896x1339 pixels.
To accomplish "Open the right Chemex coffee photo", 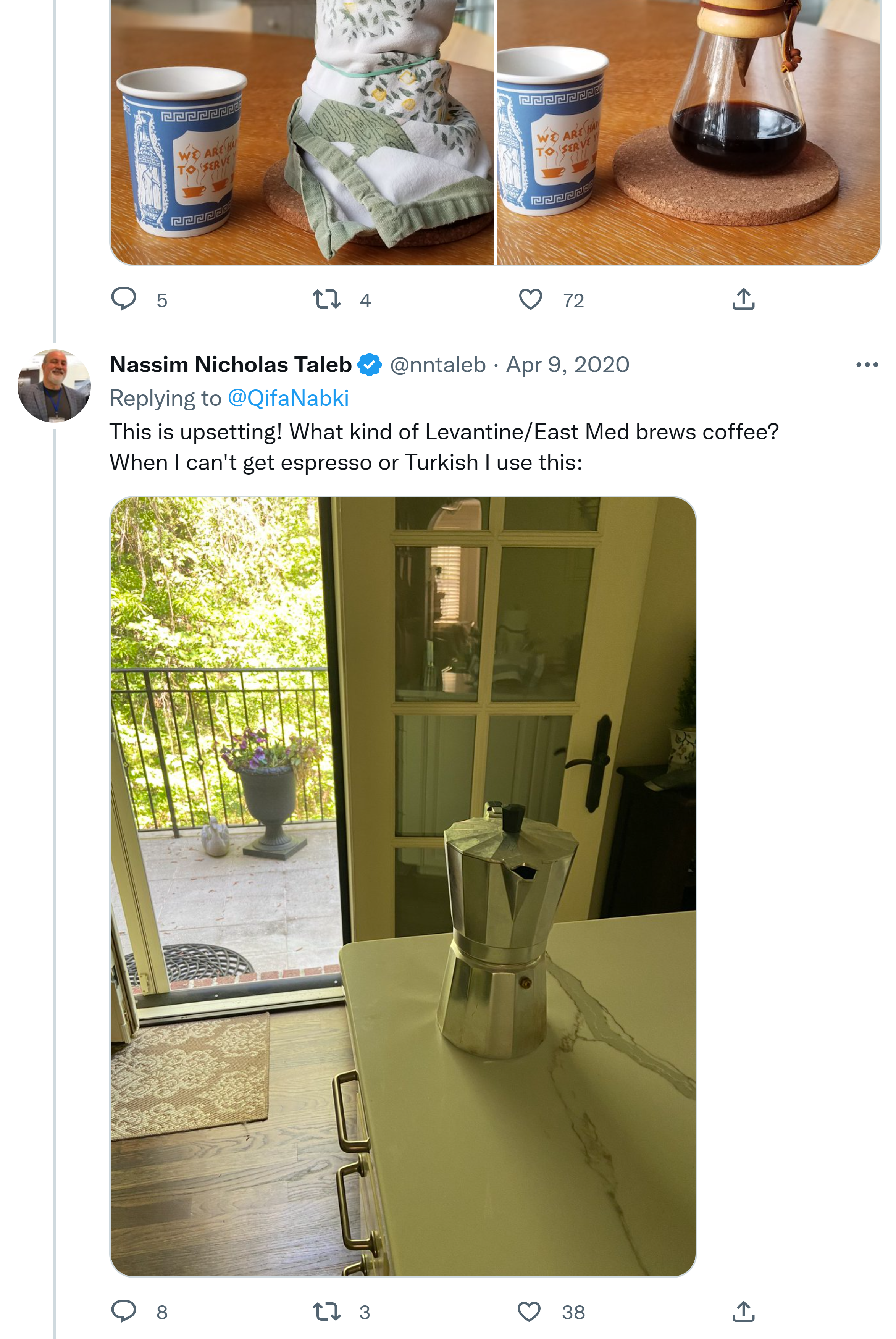I will (689, 131).
